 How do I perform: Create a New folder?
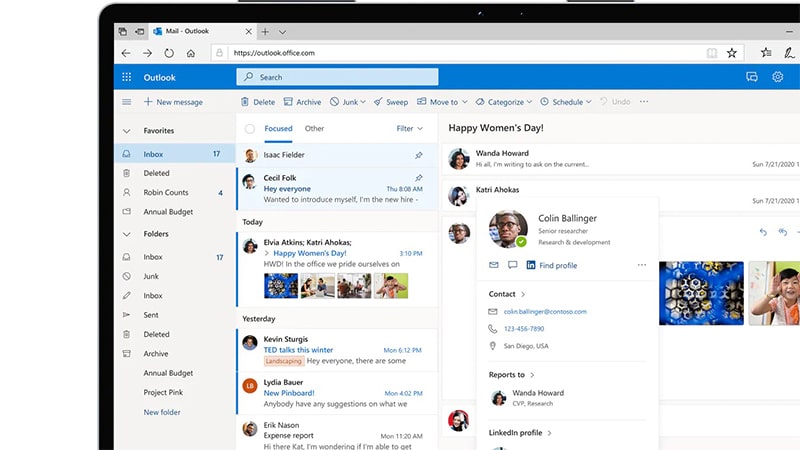(162, 412)
